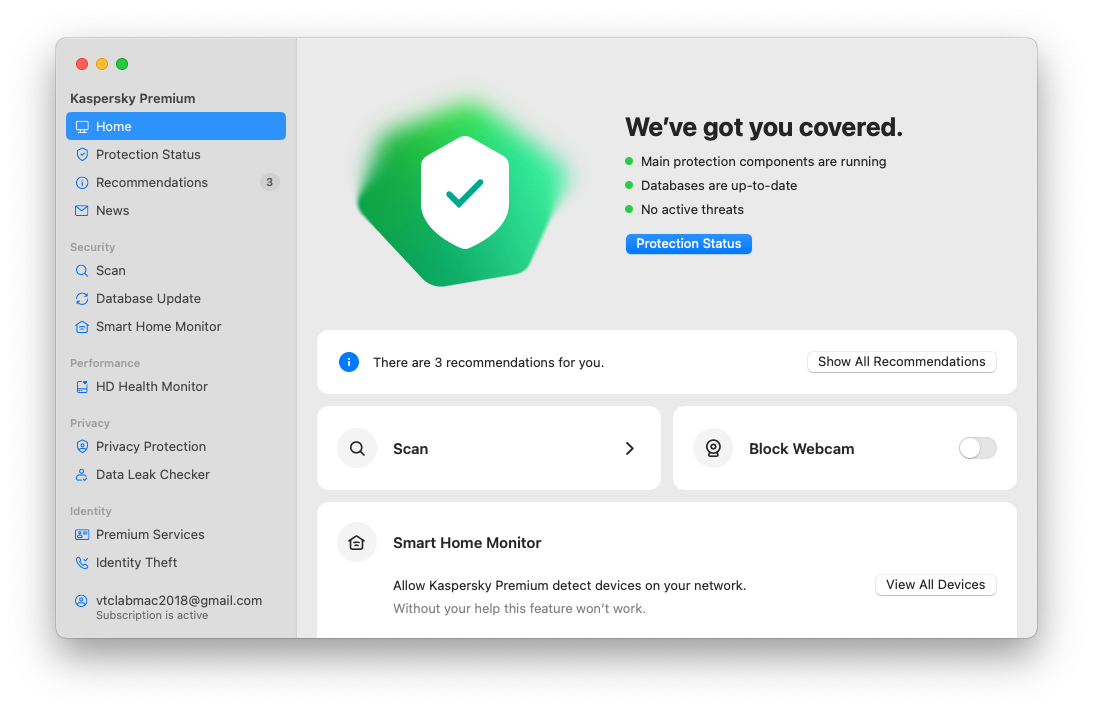Viewport: 1093px width, 712px height.
Task: Click the envelope icon for News
Action: point(82,211)
